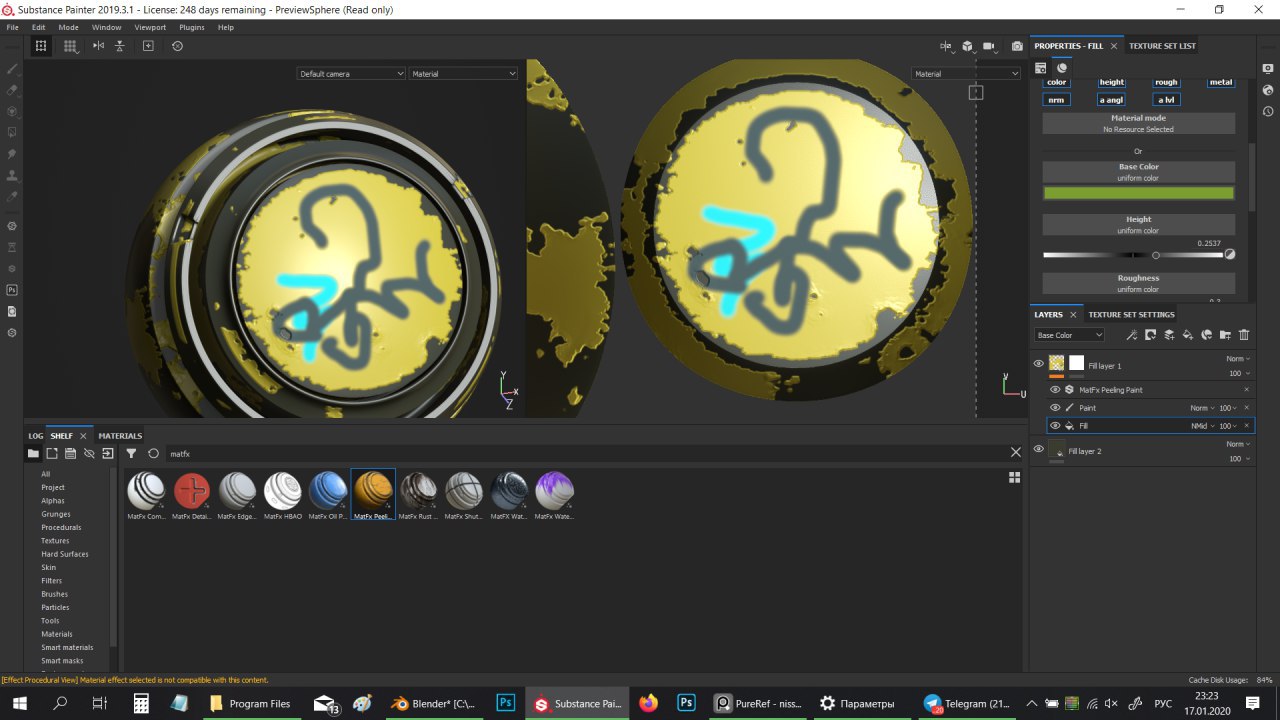Toggle visibility of Paint effect
Screen dimensions: 1280x720
pos(1055,408)
